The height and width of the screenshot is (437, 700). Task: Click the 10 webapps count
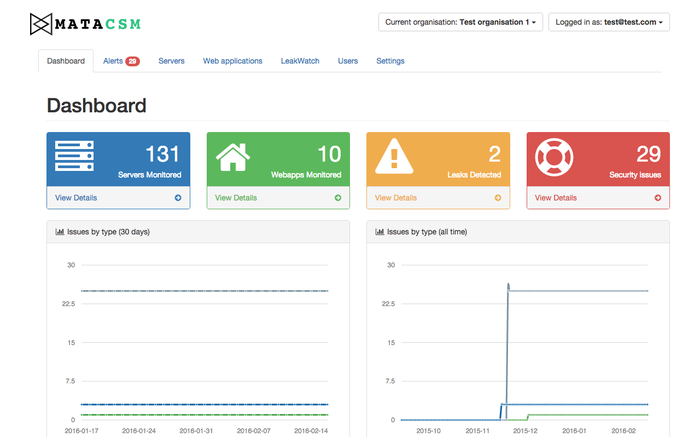click(x=329, y=154)
